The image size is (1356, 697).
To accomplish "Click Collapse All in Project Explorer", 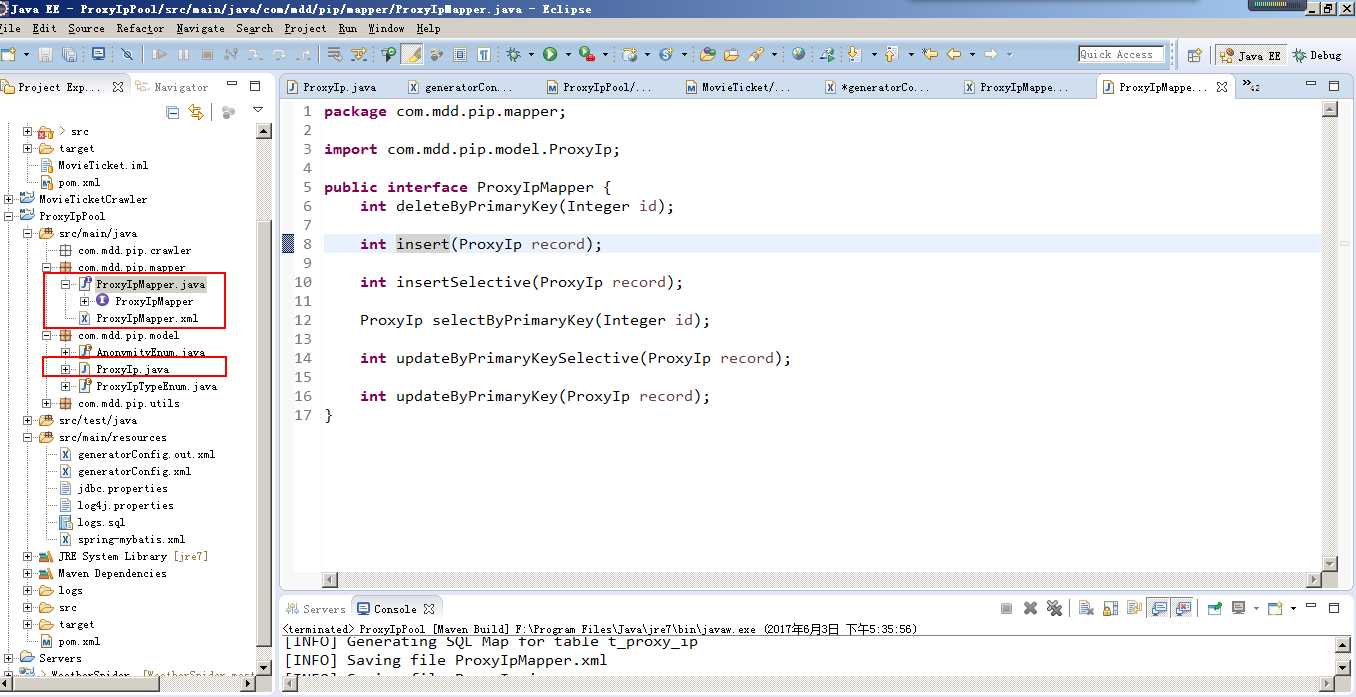I will (172, 113).
